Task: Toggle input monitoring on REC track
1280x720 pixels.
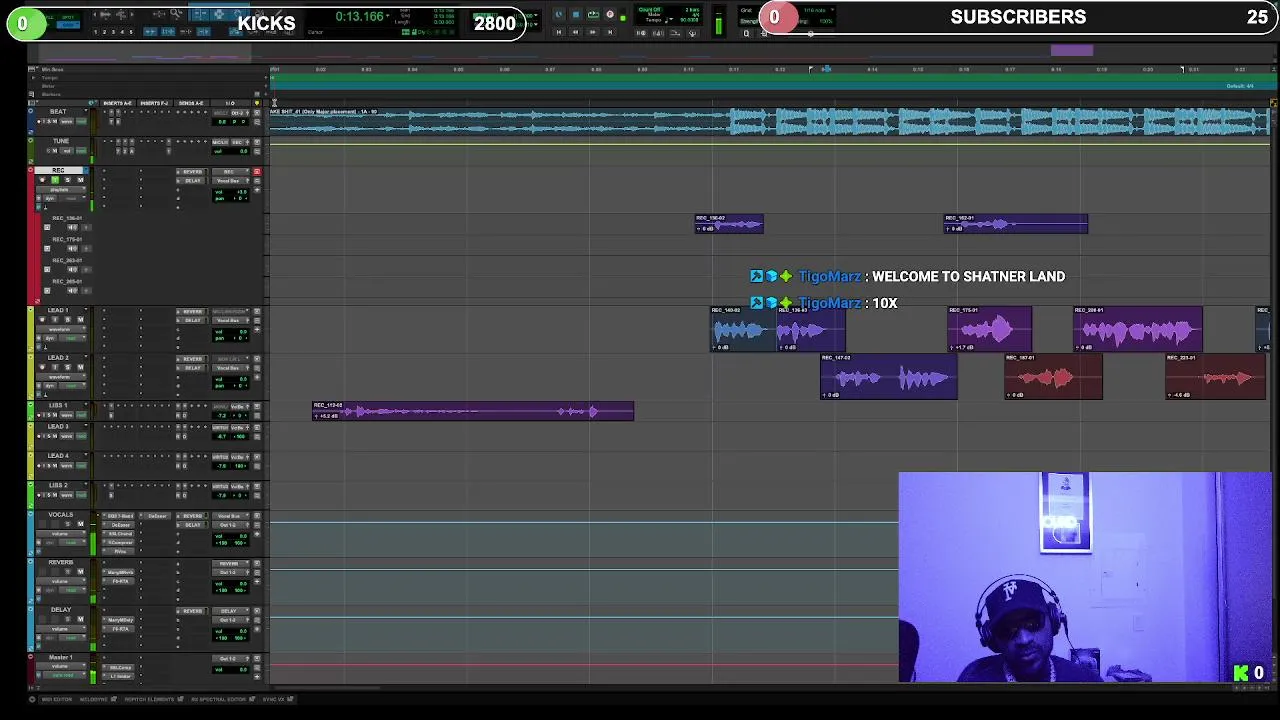Action: (x=55, y=180)
